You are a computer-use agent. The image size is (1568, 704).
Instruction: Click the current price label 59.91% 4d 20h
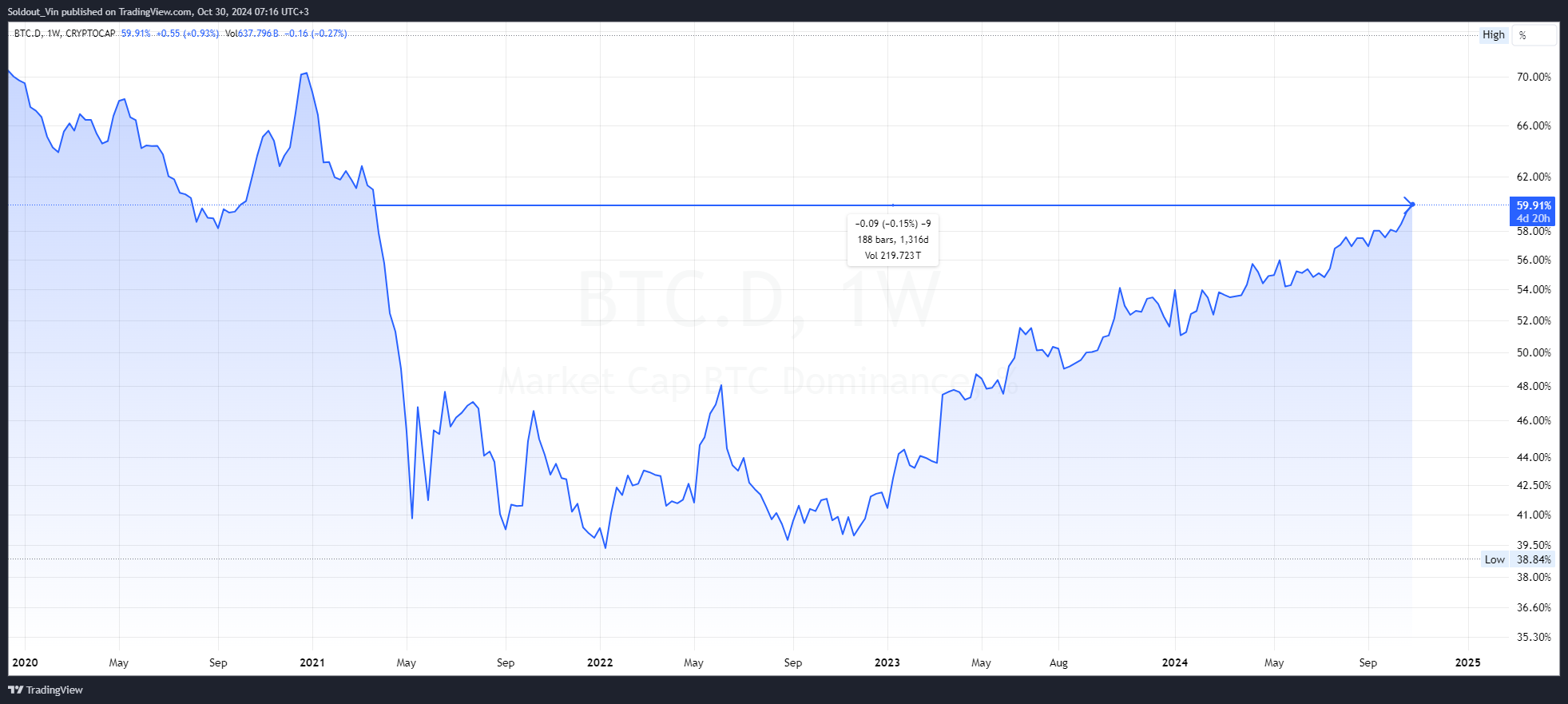(x=1532, y=212)
